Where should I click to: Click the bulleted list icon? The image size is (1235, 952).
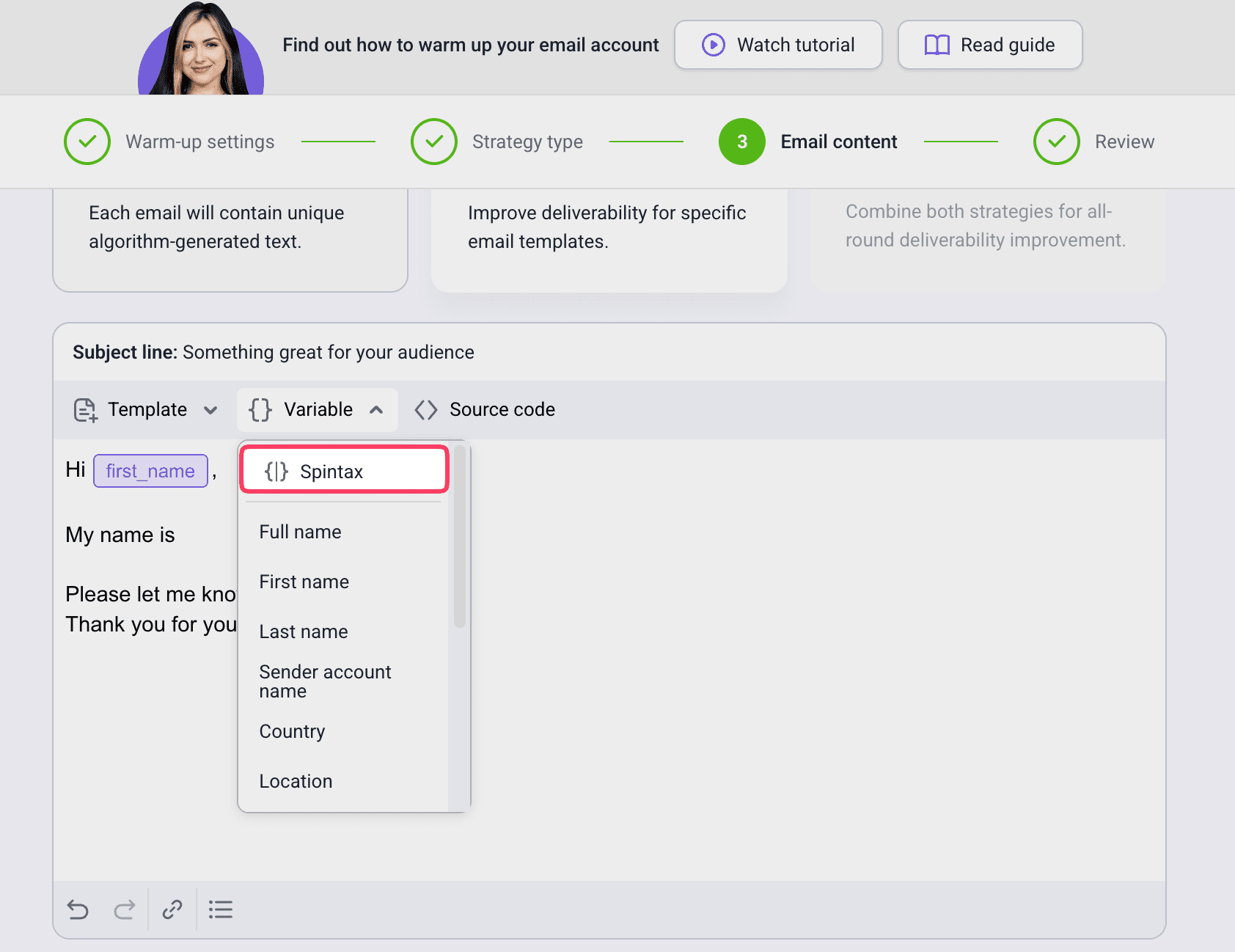(220, 909)
